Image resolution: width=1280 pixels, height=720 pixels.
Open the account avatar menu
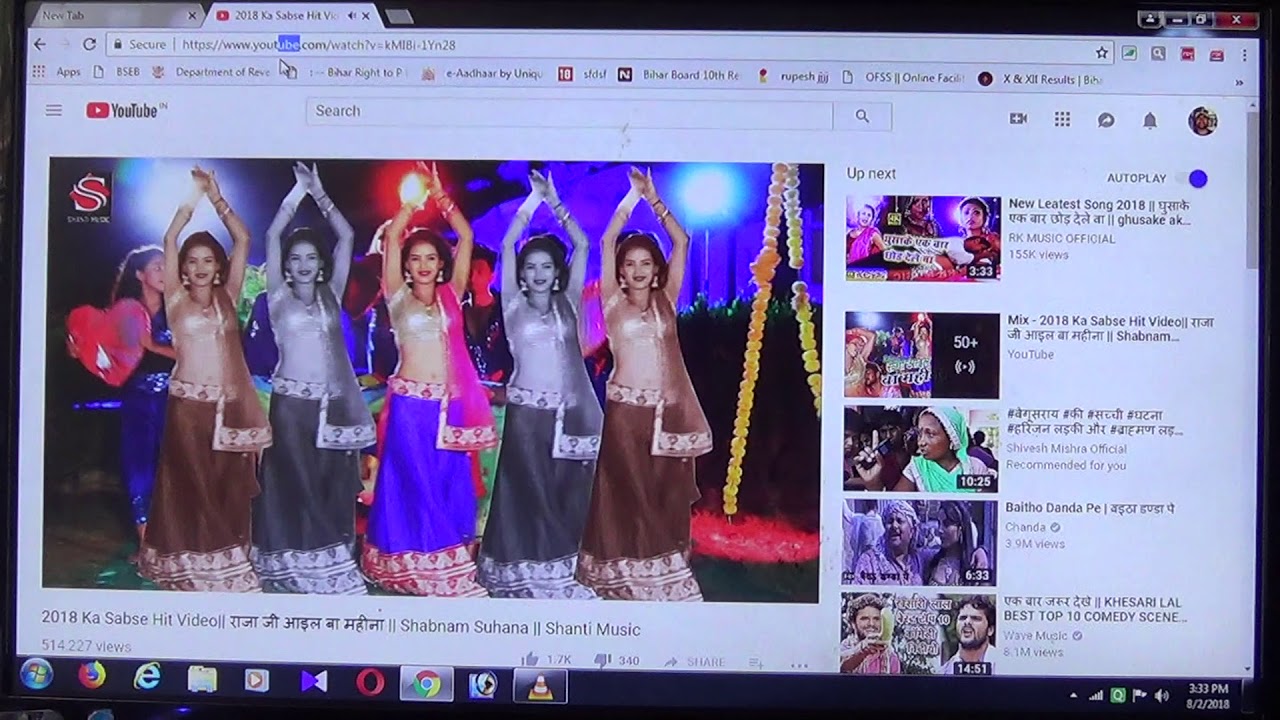1203,121
